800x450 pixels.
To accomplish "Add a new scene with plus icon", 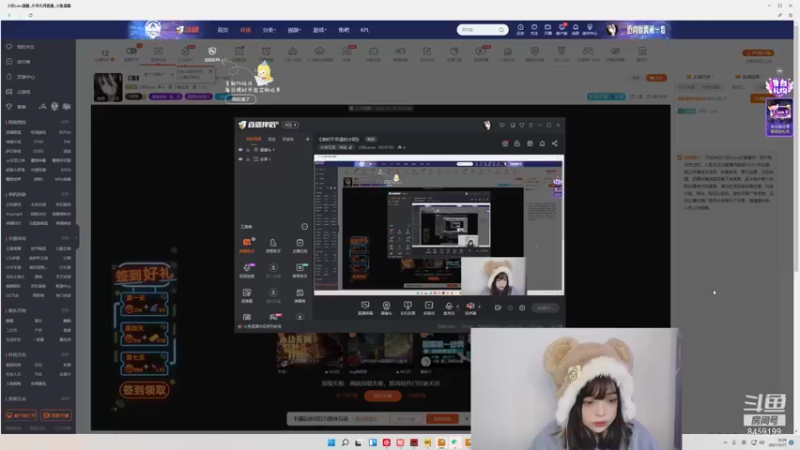I will coord(307,139).
